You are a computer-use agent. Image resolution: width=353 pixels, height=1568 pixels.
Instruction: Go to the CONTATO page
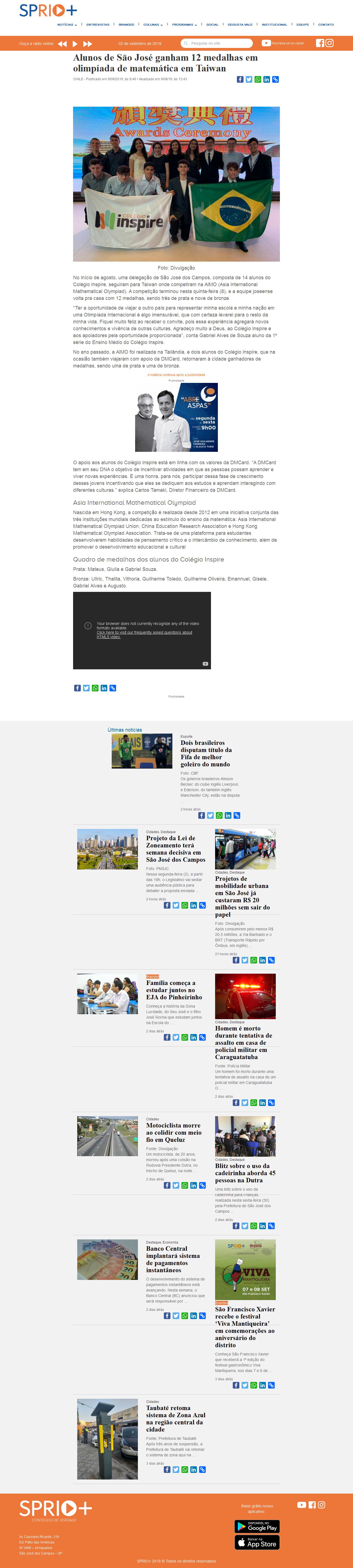click(x=326, y=25)
